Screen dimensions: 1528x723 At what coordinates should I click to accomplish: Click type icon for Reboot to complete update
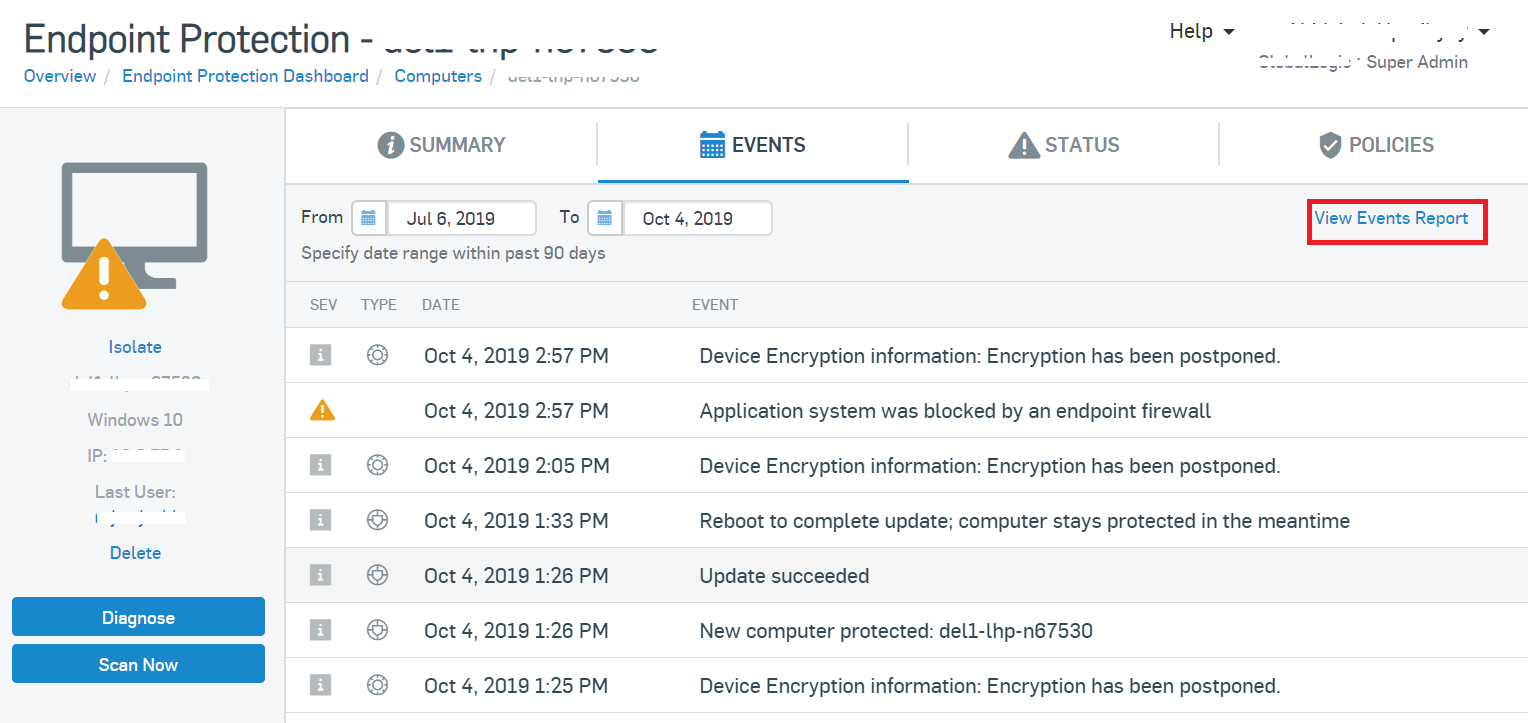[377, 520]
